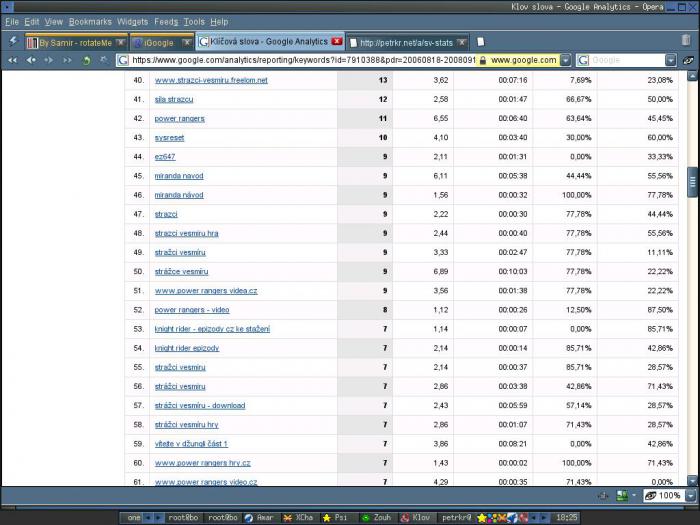Screen dimensions: 700x525
Task: Open the View menu
Action: coord(54,21)
